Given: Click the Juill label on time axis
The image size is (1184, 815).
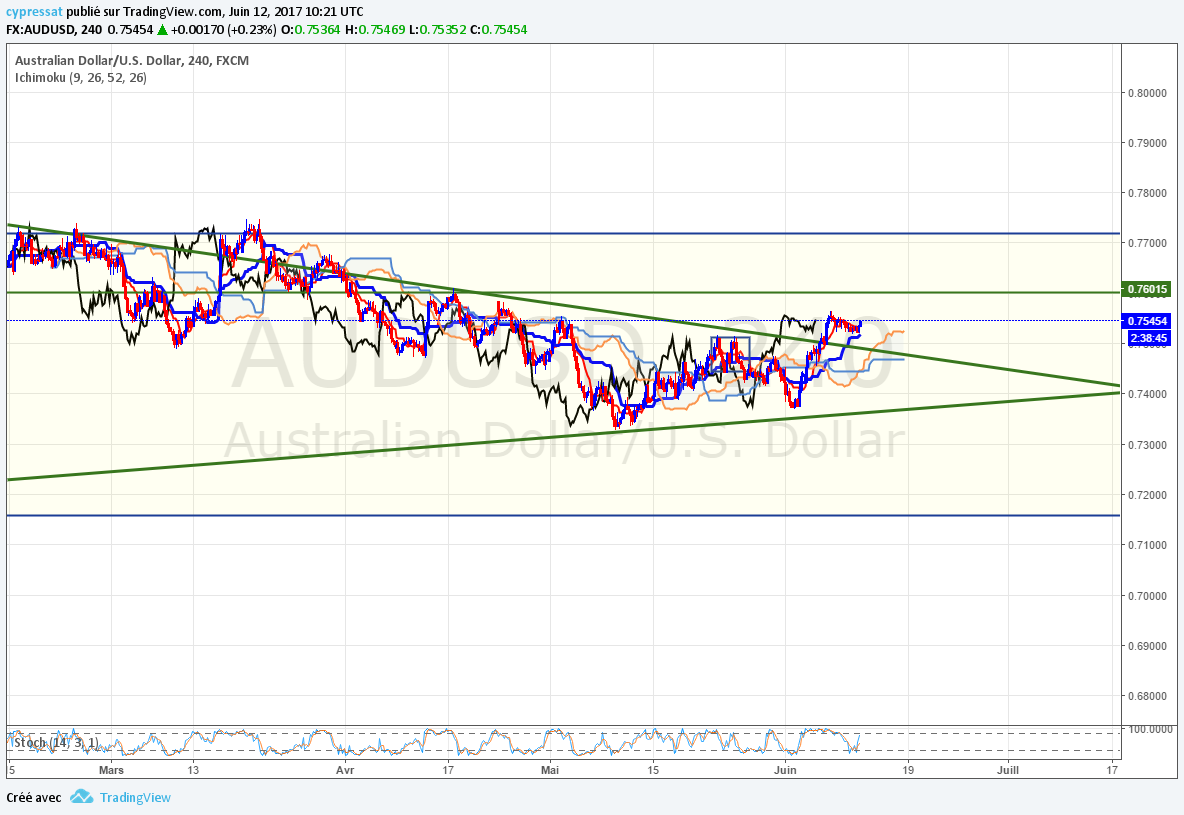Looking at the screenshot, I should tap(1008, 770).
